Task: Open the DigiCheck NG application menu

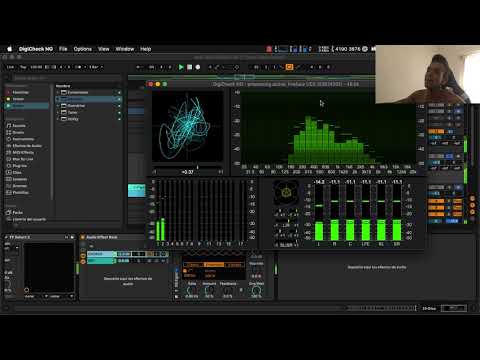Action: [36, 49]
